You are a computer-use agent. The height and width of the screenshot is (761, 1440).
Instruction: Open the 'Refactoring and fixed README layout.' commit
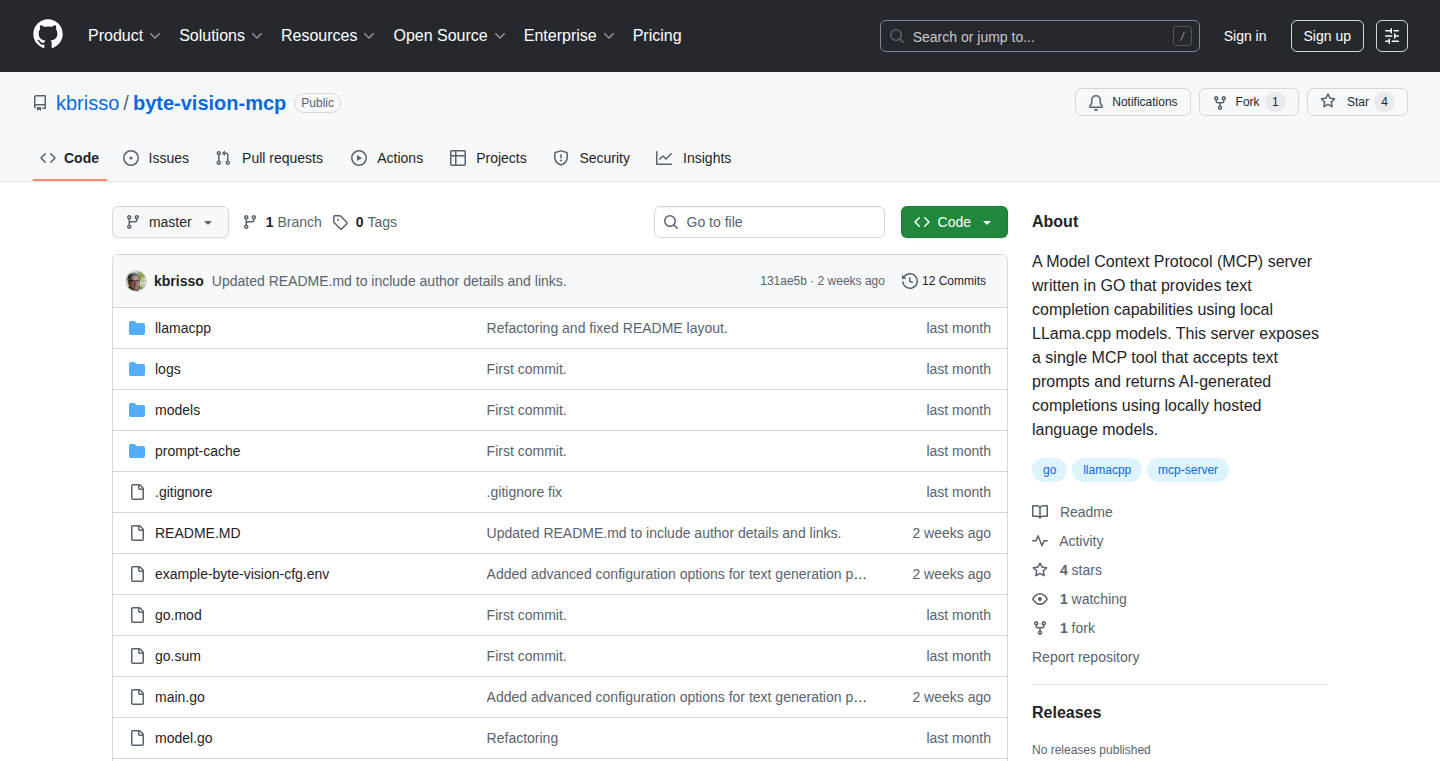coord(607,328)
